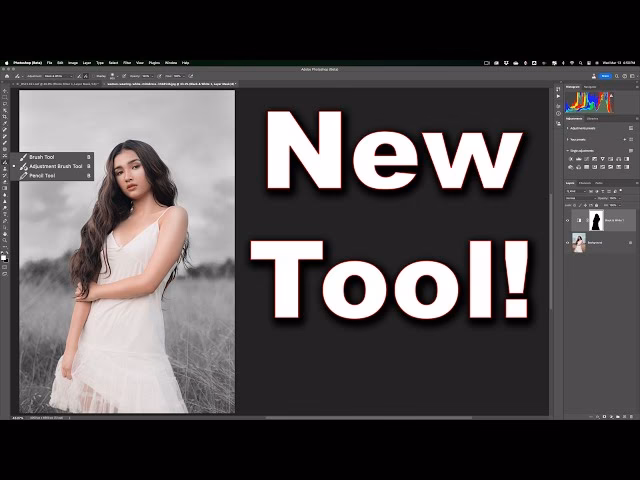
Task: Expand Your presets section
Action: pyautogui.click(x=567, y=140)
